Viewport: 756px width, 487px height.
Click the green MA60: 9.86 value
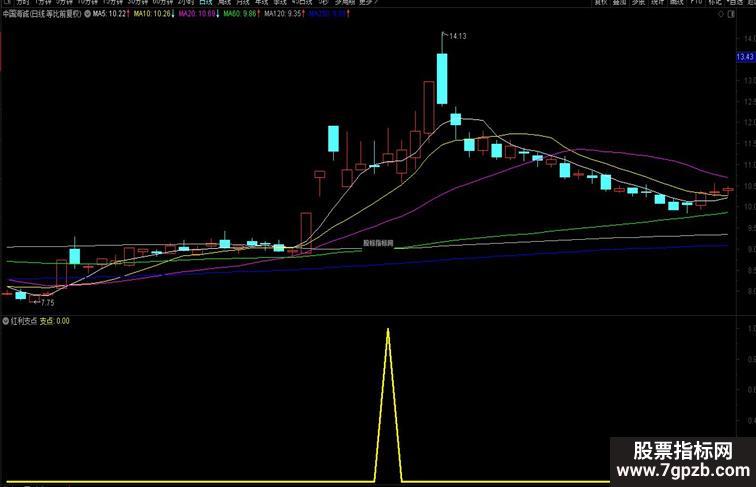point(240,14)
